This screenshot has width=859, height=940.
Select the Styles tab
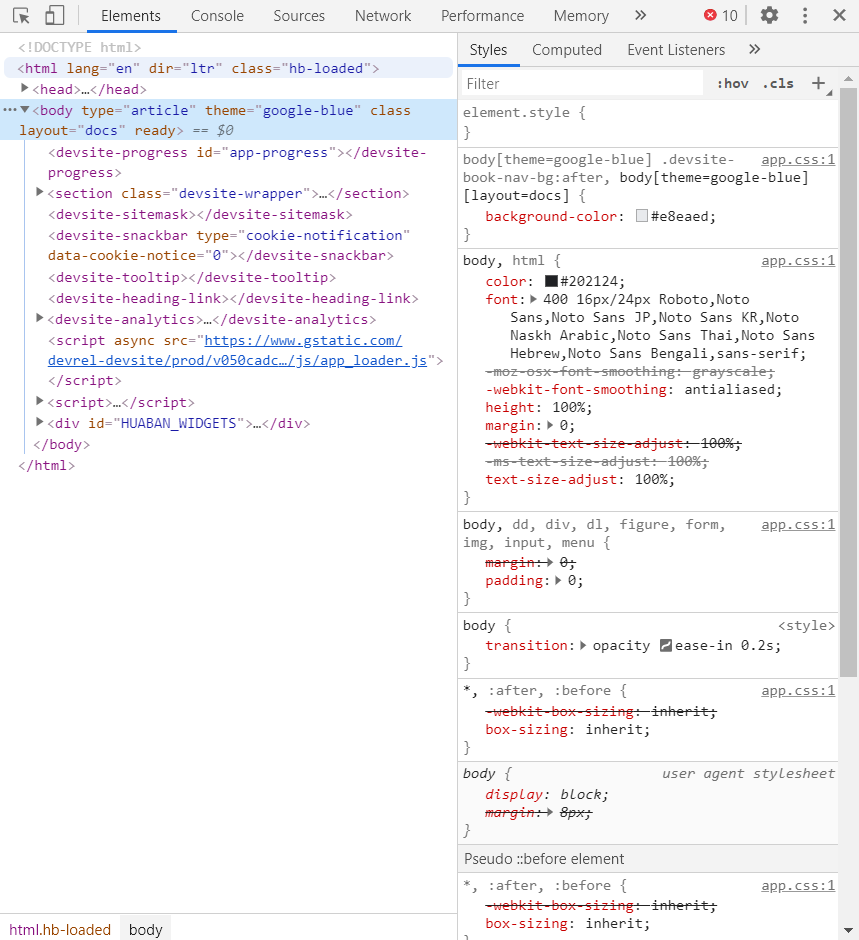[x=488, y=50]
